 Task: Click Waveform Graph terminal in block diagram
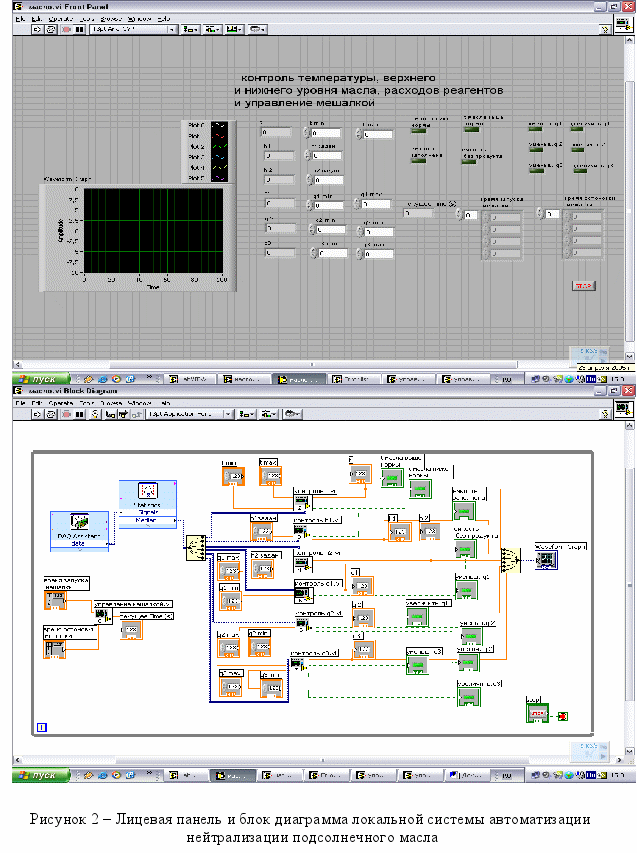click(546, 560)
